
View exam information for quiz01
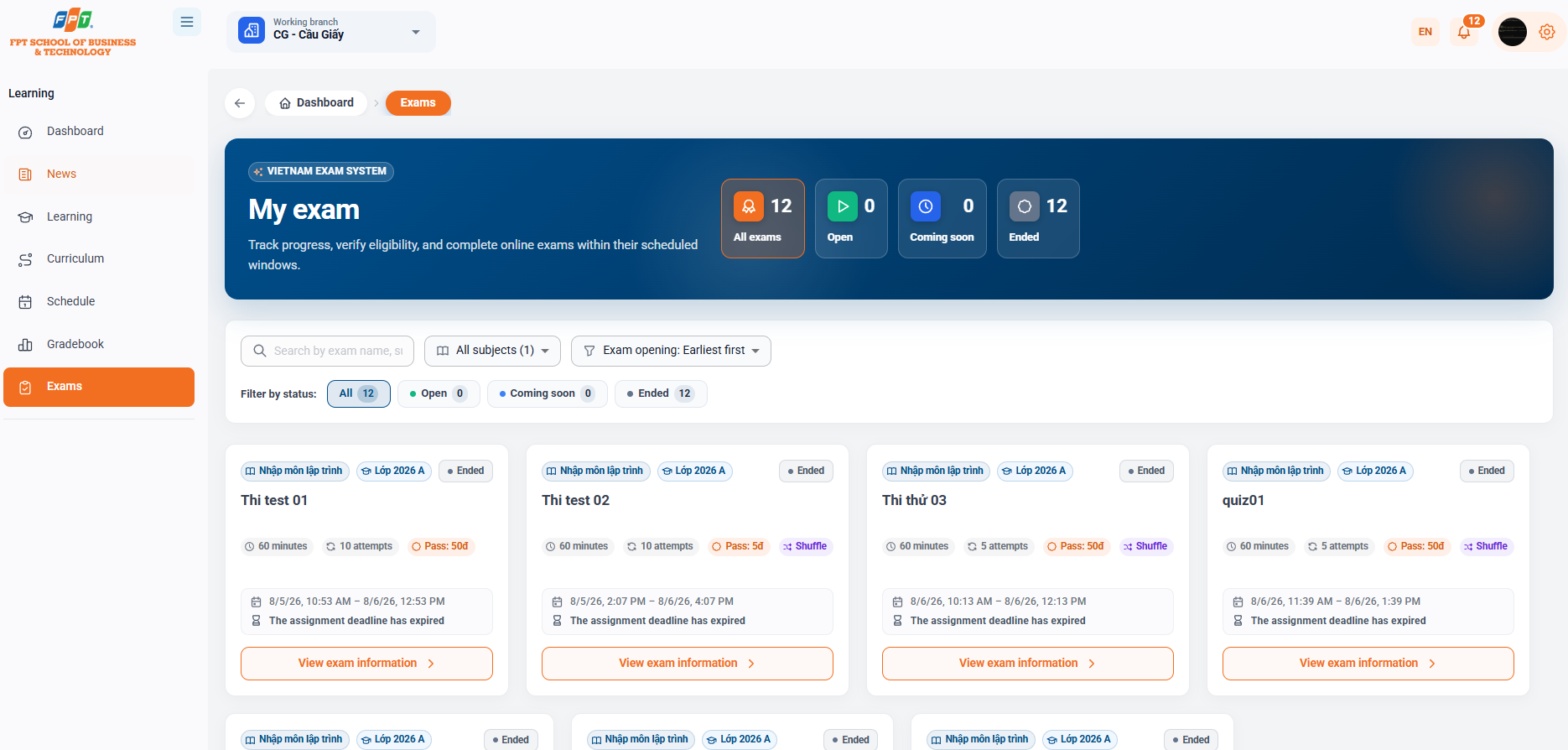coord(1368,664)
